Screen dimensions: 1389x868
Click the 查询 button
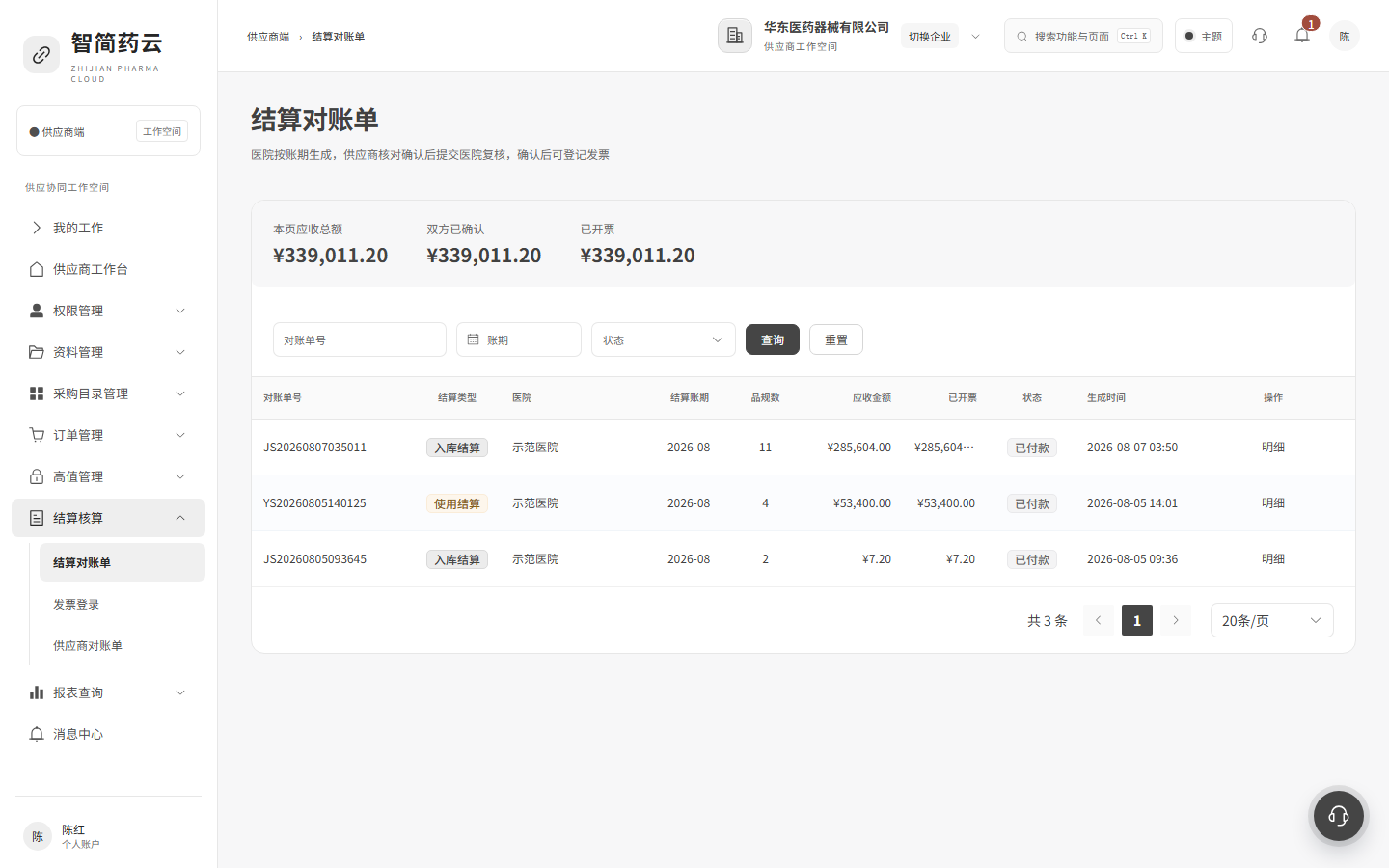click(773, 339)
